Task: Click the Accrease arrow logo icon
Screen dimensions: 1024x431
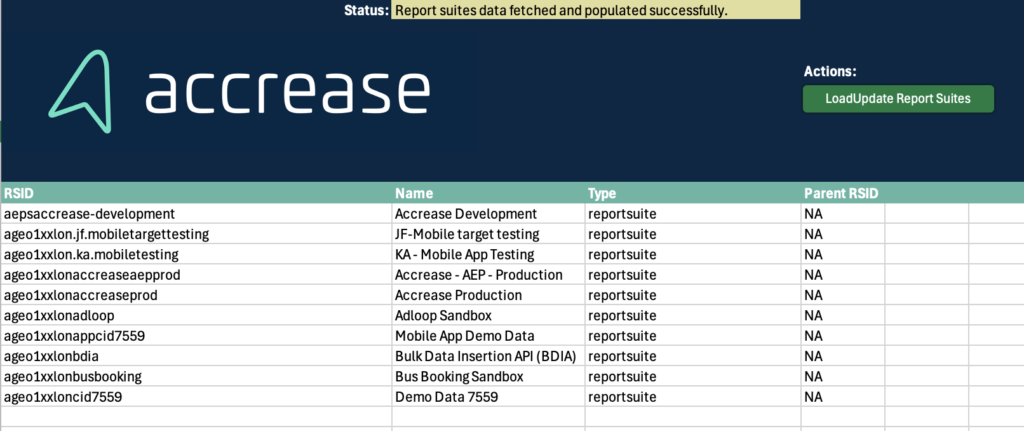Action: 80,91
